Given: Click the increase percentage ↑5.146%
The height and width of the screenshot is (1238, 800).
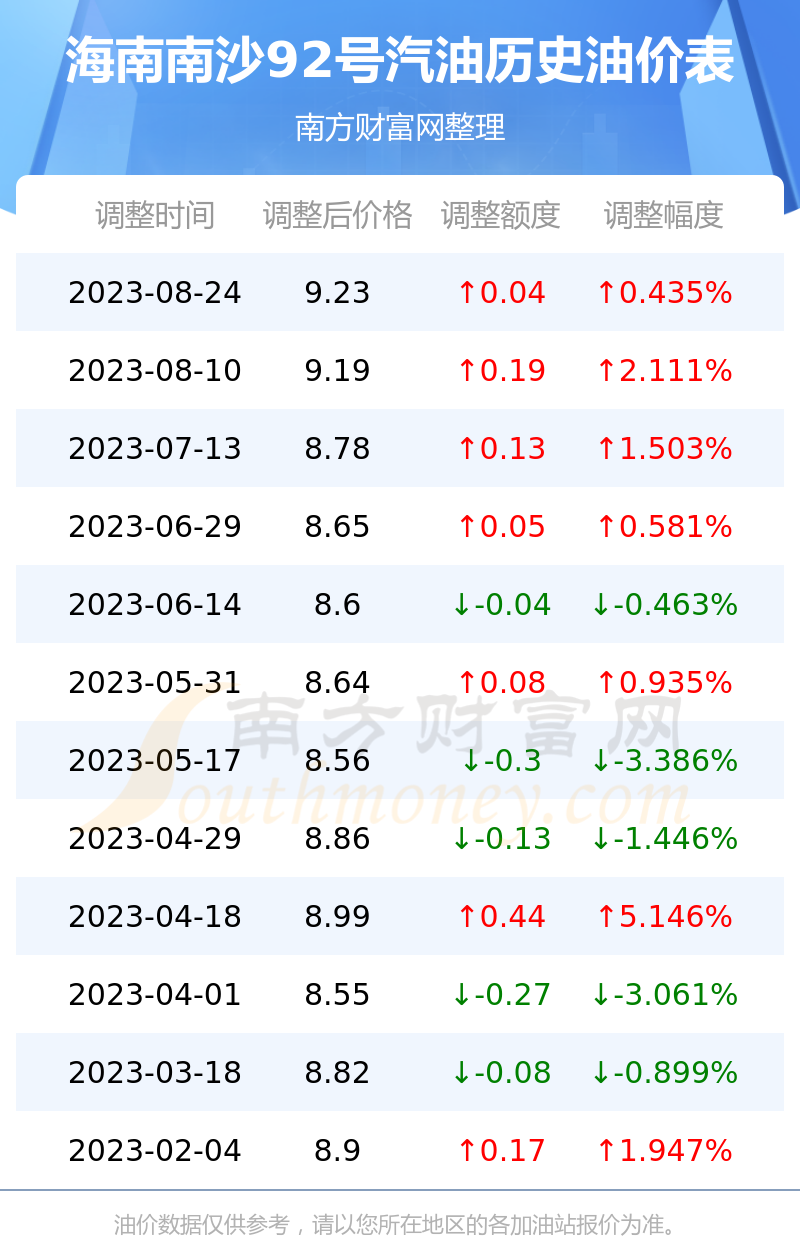Looking at the screenshot, I should (664, 917).
